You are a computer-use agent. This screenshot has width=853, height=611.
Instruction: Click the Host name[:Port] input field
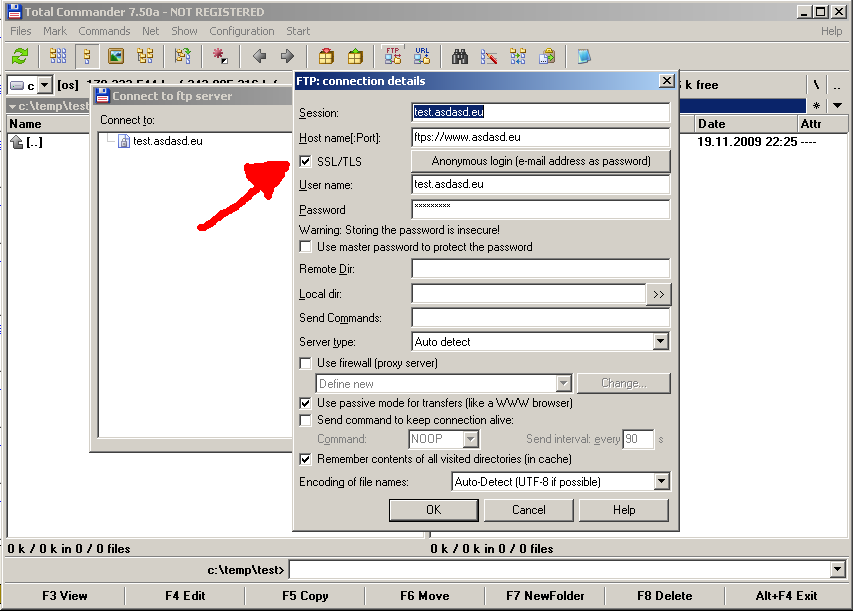coord(541,137)
